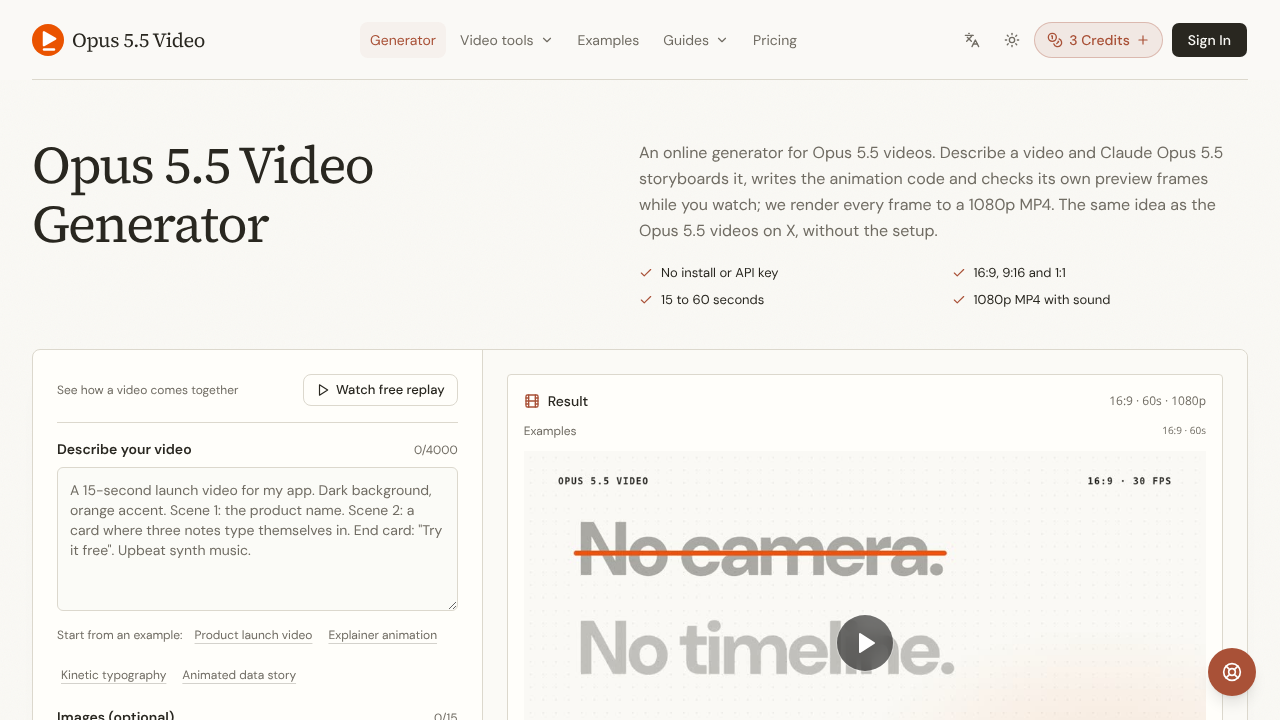This screenshot has height=720, width=1280.
Task: Focus the Describe your video text area
Action: 257,539
